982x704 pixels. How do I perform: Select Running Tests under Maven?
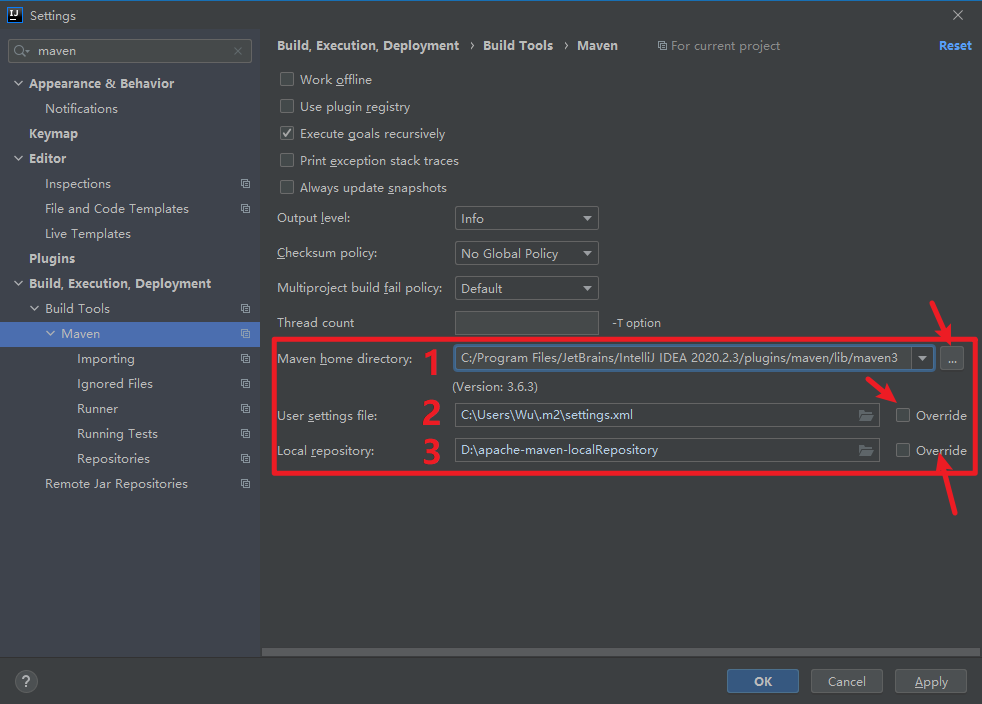click(117, 434)
